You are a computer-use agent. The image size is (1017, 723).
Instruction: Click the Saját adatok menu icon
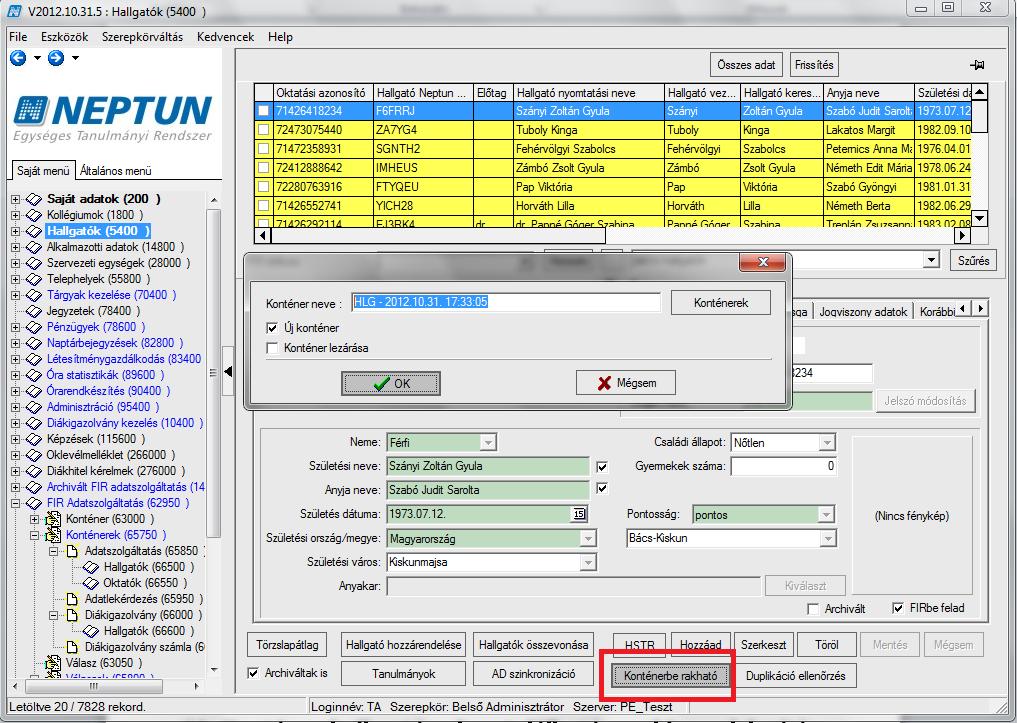(34, 199)
